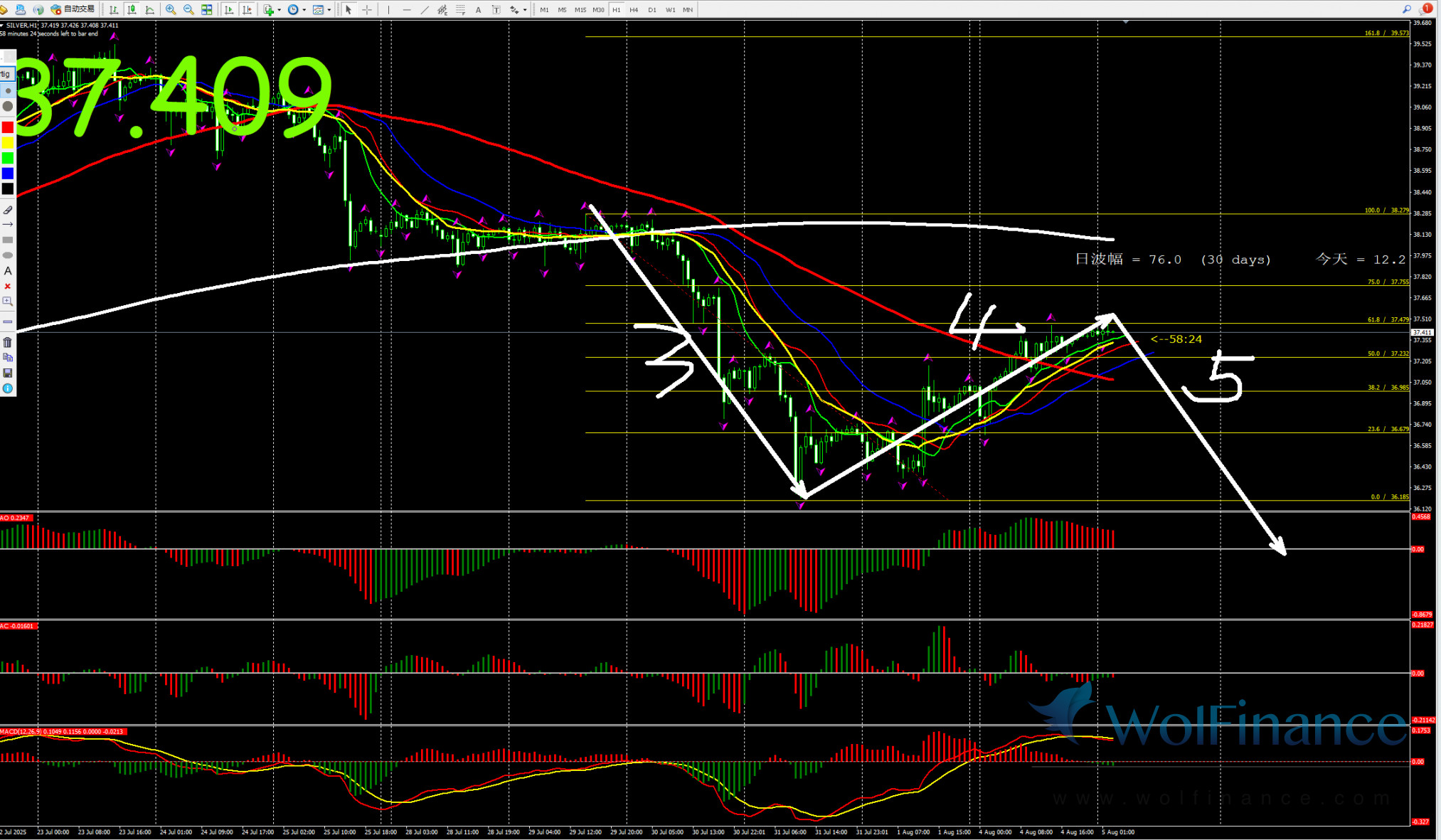Switch to M5 timeframe
The width and height of the screenshot is (1441, 840).
(x=562, y=10)
